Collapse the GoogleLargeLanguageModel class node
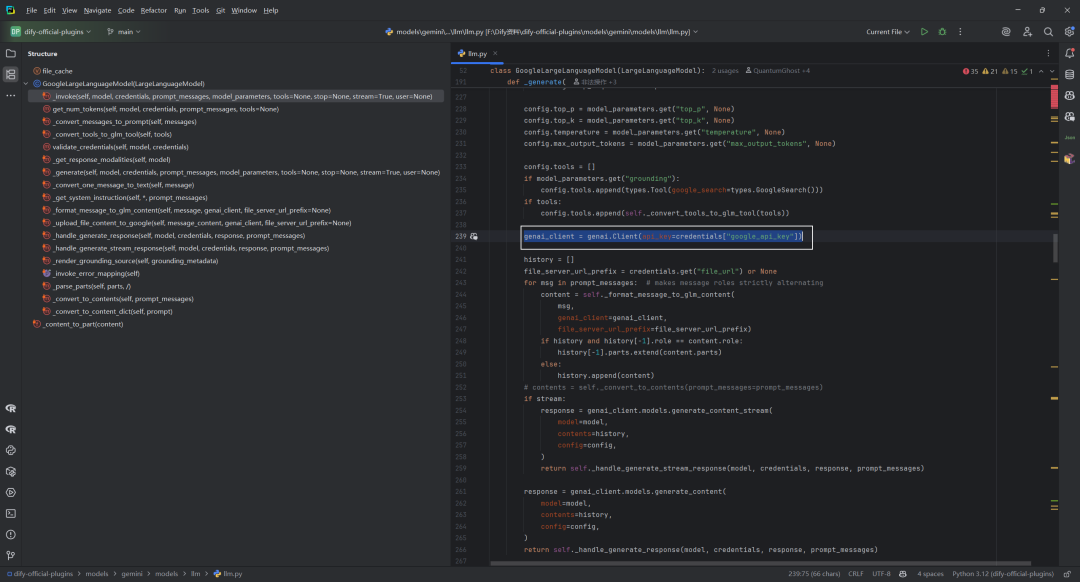Image resolution: width=1080 pixels, height=582 pixels. [x=27, y=84]
